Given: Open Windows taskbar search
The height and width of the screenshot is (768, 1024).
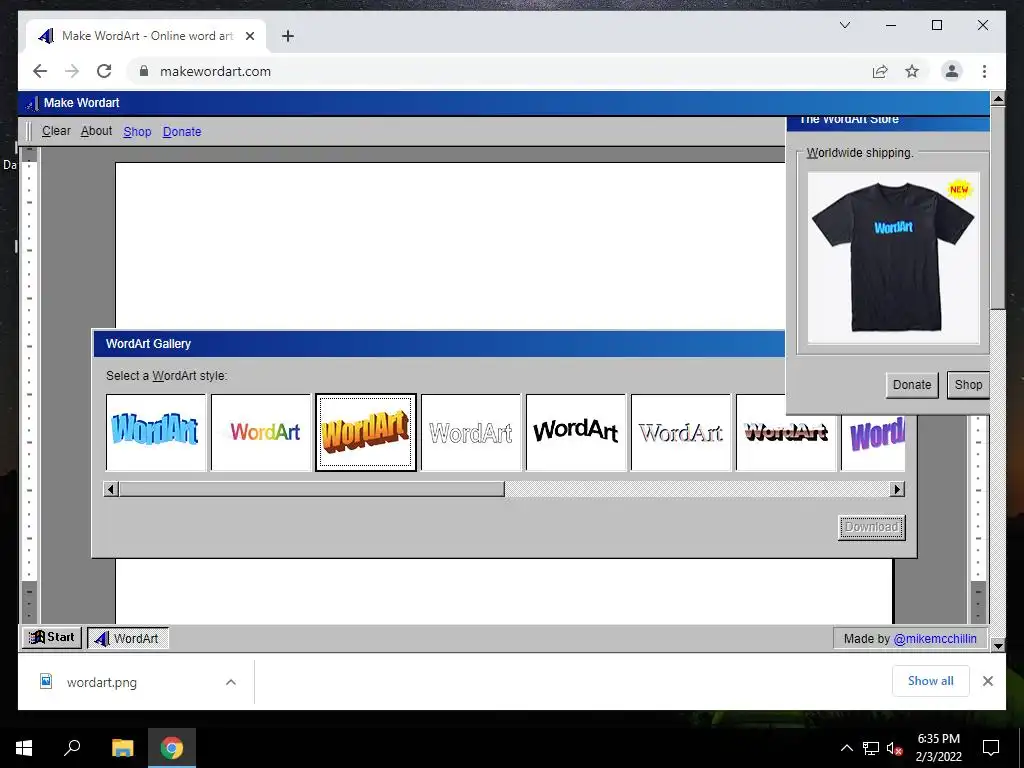Looking at the screenshot, I should (x=72, y=748).
